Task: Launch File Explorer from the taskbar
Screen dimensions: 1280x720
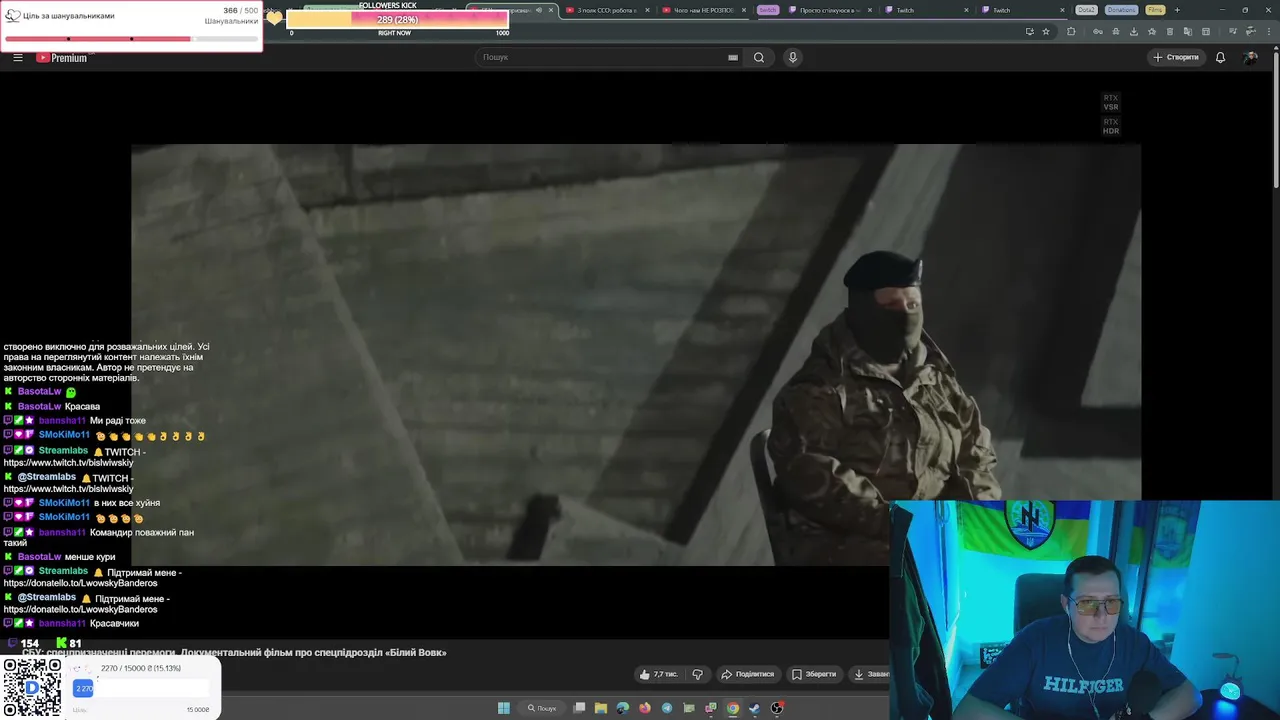Action: [601, 708]
